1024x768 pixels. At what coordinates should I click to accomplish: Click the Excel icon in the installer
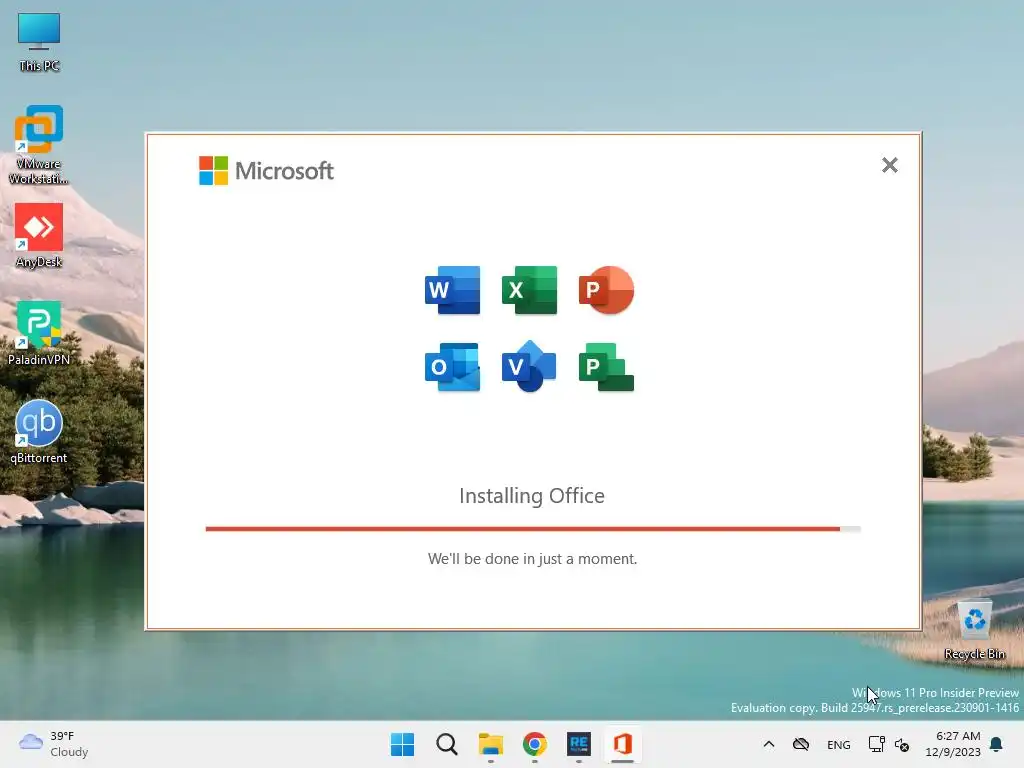[x=529, y=290]
